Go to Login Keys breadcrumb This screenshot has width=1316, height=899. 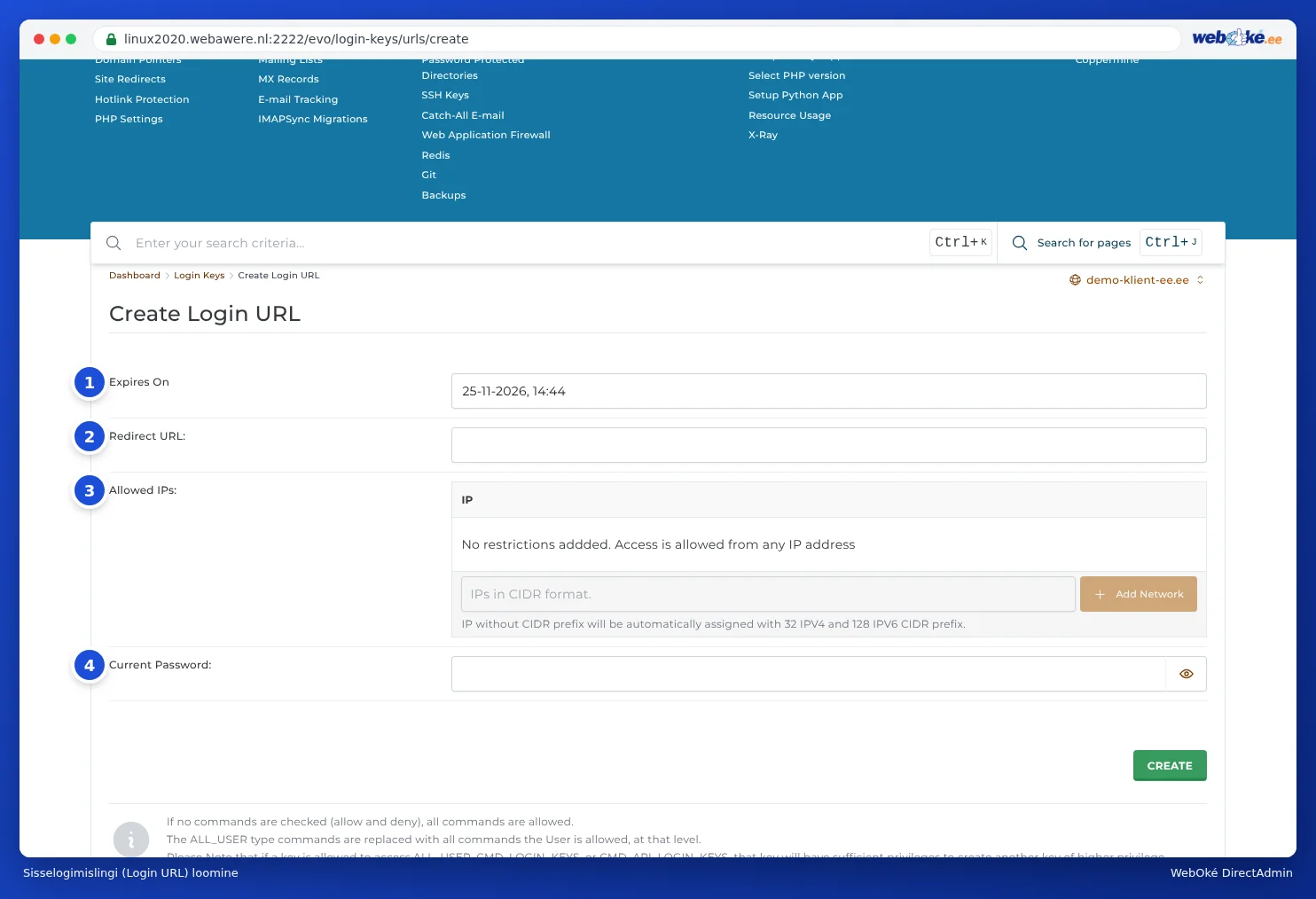tap(200, 276)
